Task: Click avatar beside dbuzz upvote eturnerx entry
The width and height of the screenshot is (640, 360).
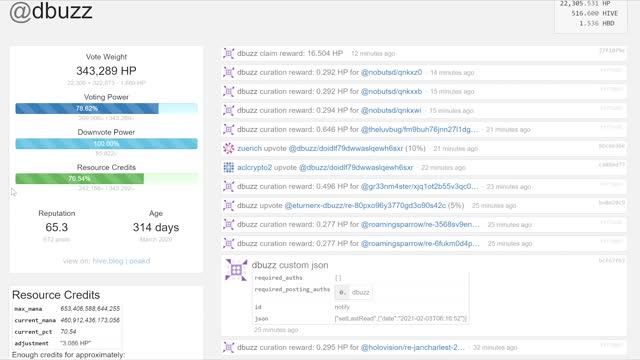Action: pyautogui.click(x=229, y=205)
